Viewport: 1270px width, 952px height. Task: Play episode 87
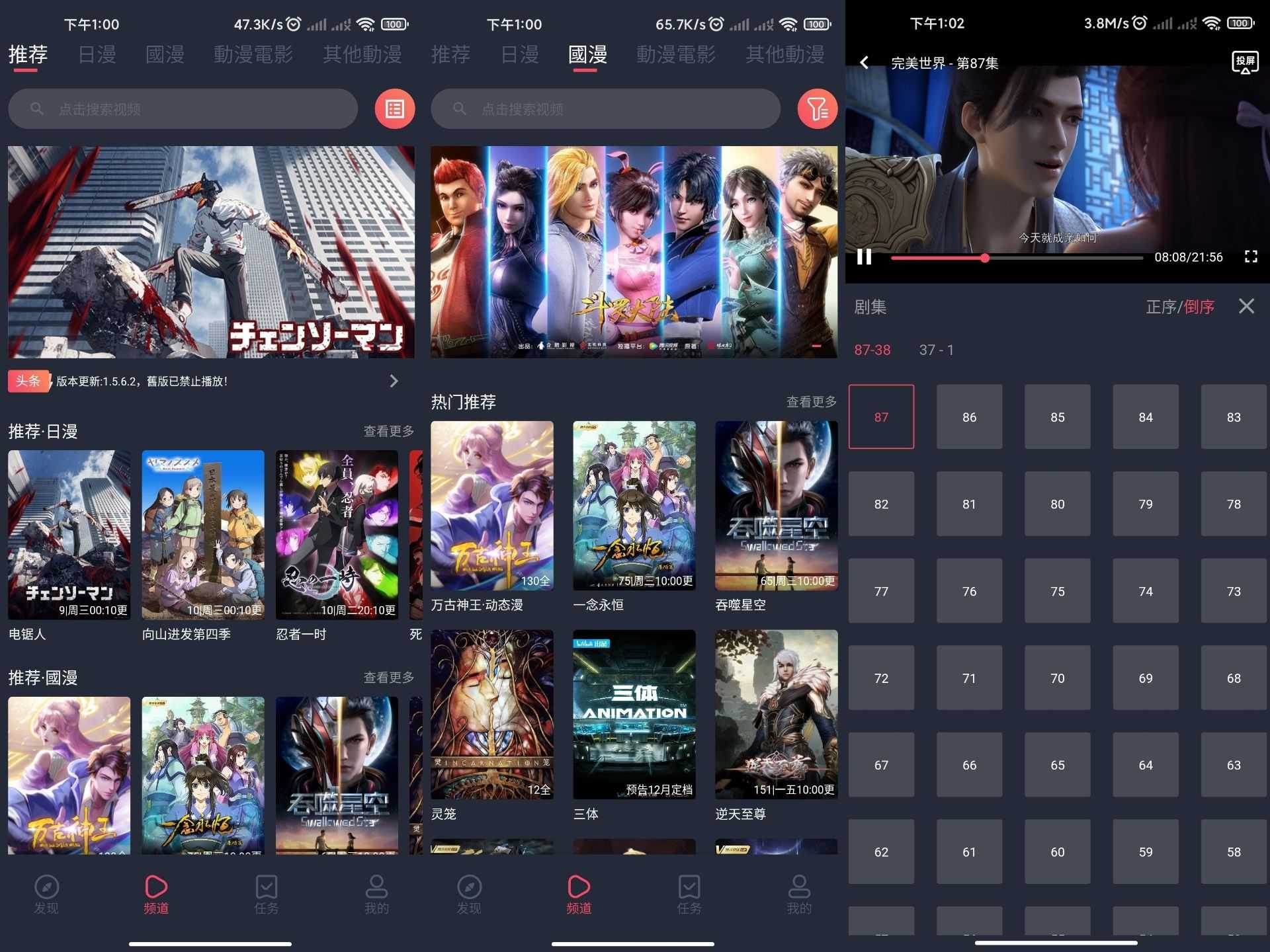point(881,416)
